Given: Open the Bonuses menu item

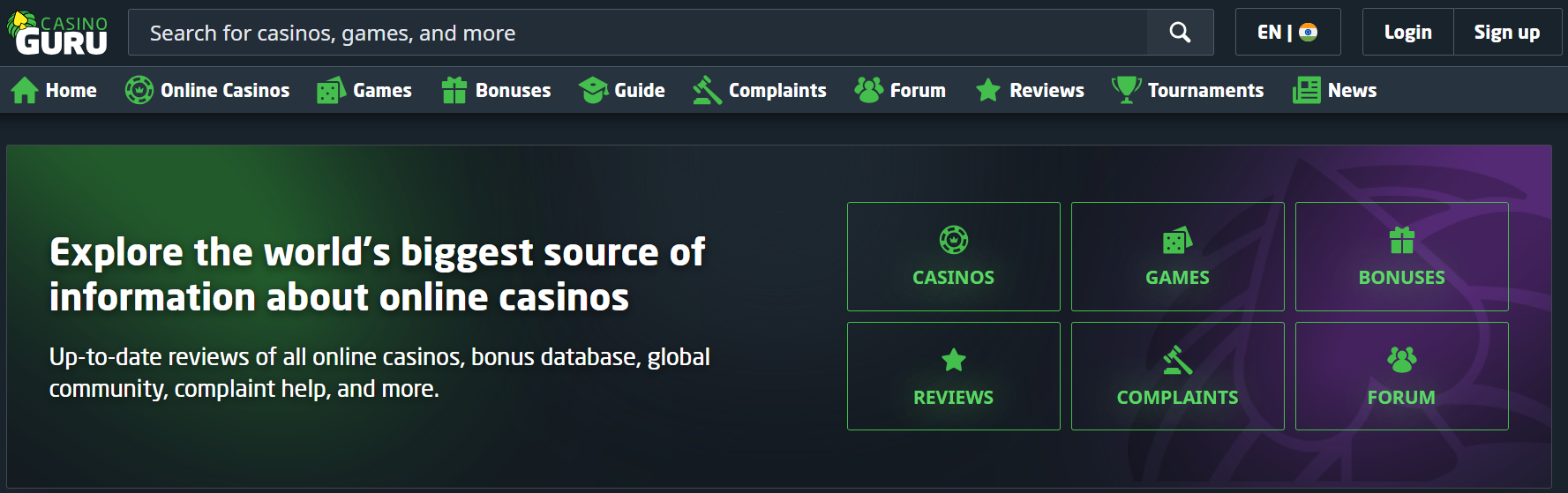Looking at the screenshot, I should click(513, 90).
